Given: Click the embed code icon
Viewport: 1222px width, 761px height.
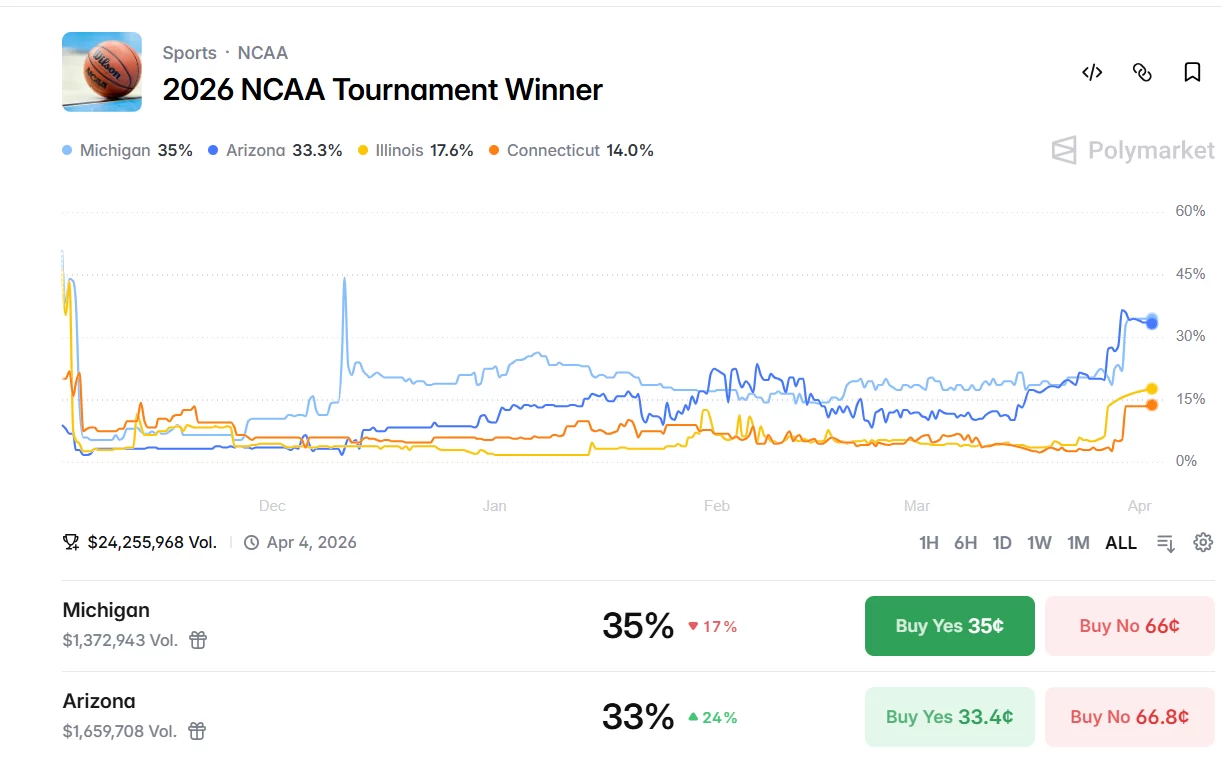Looking at the screenshot, I should [1092, 72].
